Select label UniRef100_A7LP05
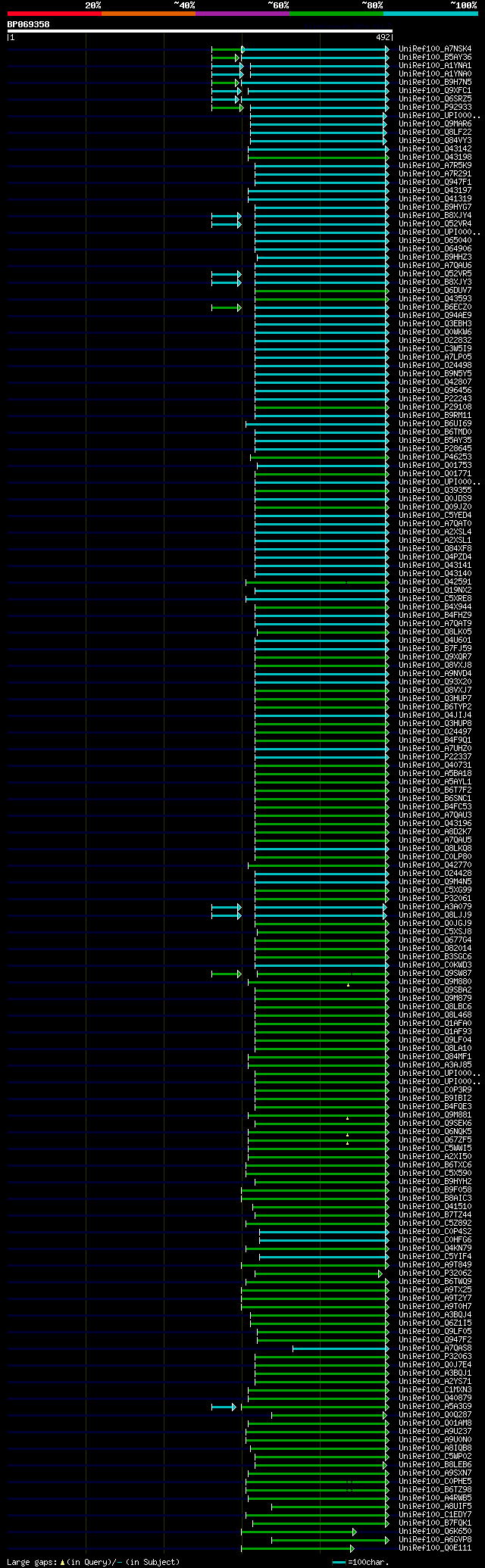This screenshot has width=485, height=1568. point(435,357)
